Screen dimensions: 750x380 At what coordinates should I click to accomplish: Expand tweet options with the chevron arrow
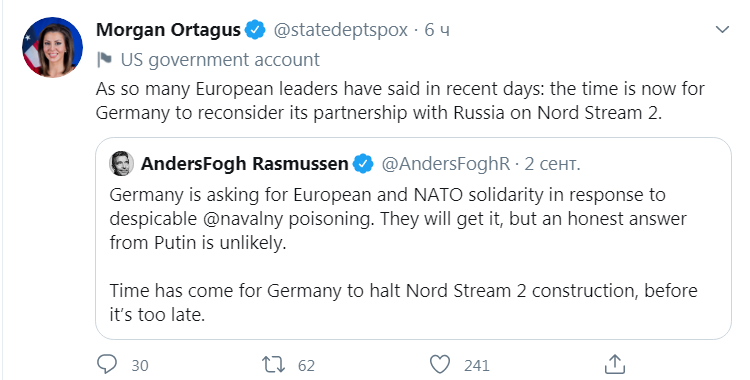click(722, 30)
